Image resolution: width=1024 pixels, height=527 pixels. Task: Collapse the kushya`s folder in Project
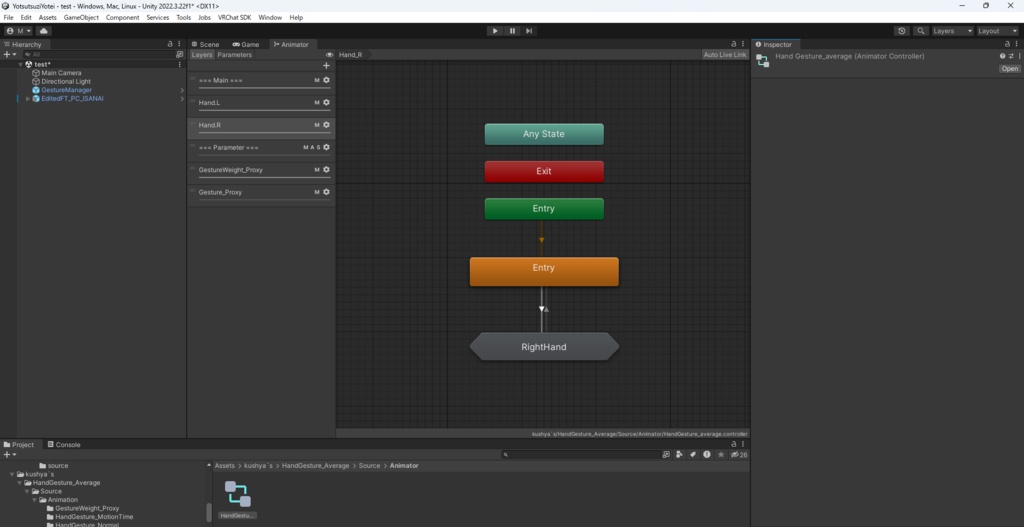click(x=12, y=474)
